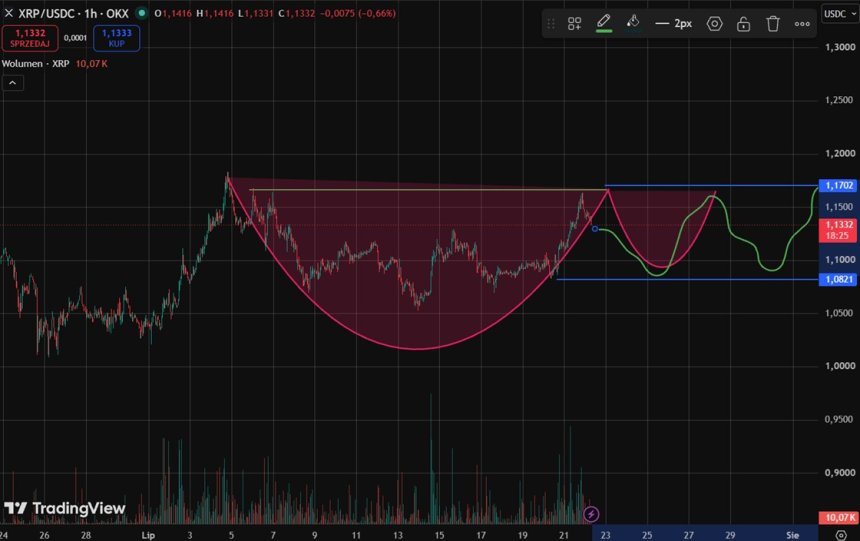Click the 0,9500 price axis value
Screen dimensions: 860x541
[x=840, y=419]
